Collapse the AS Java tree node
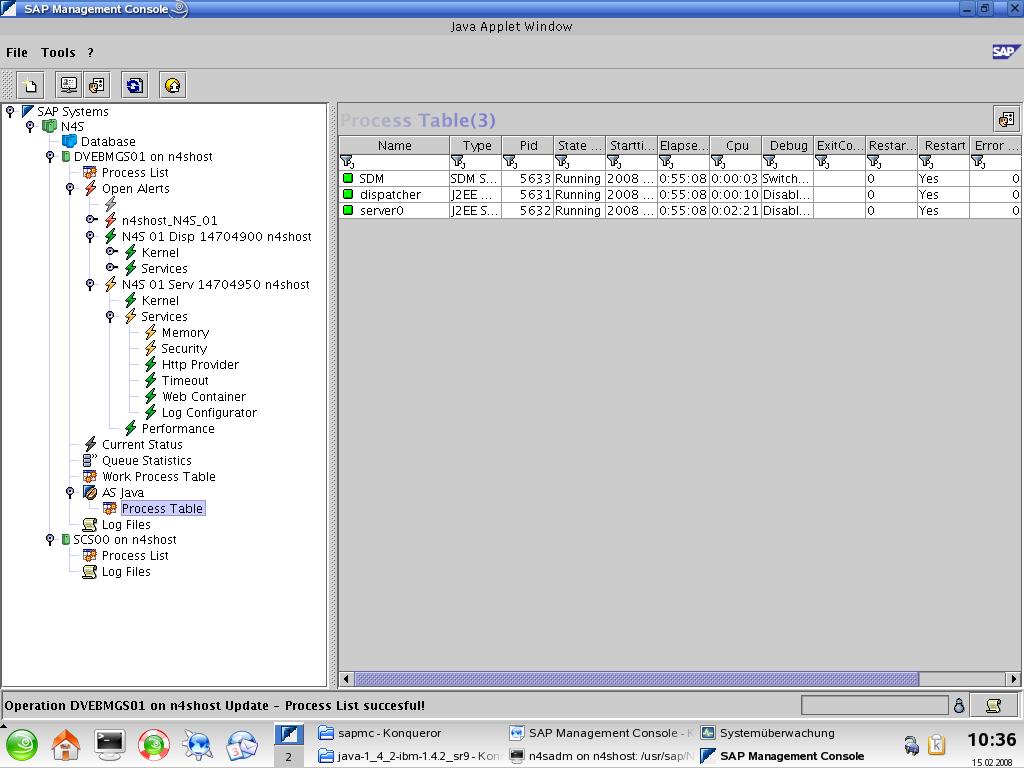 pyautogui.click(x=70, y=492)
